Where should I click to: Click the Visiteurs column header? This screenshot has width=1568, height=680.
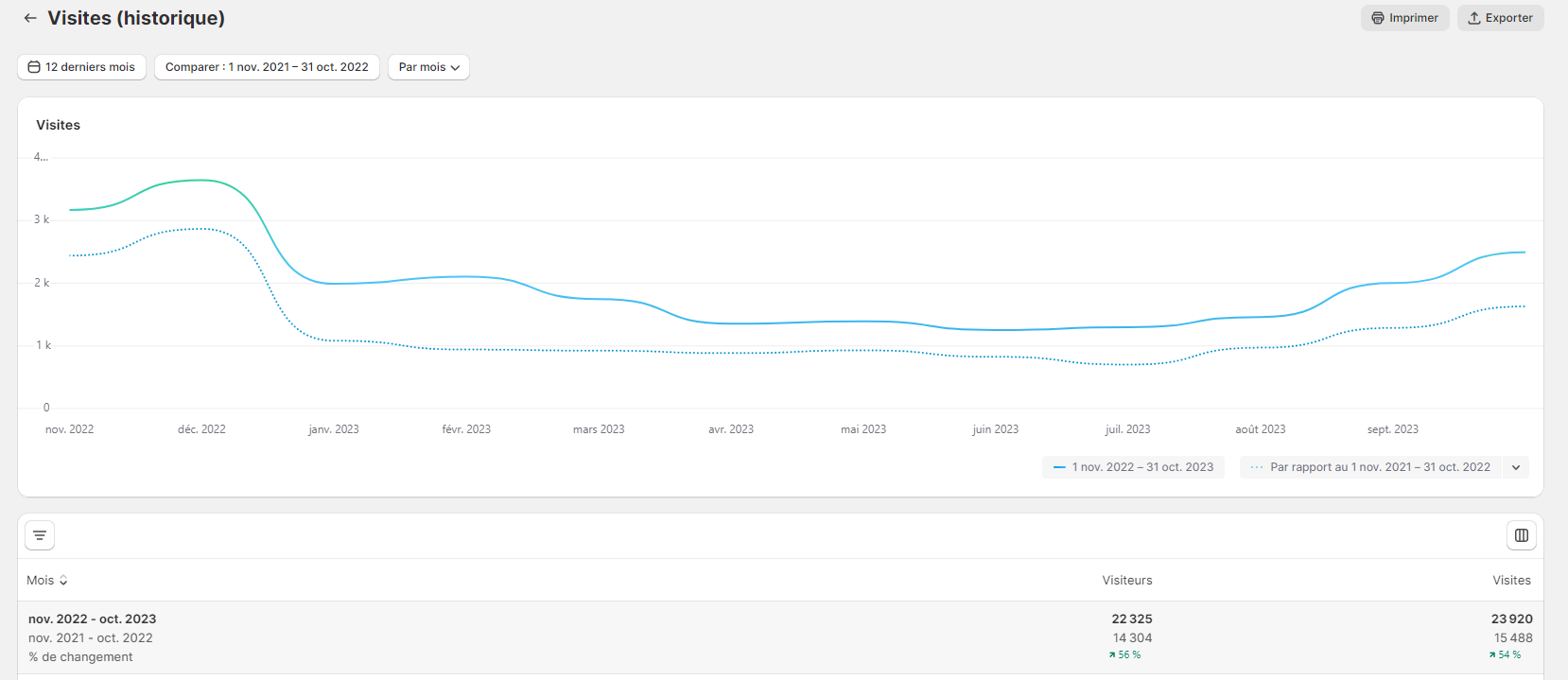click(x=1127, y=581)
